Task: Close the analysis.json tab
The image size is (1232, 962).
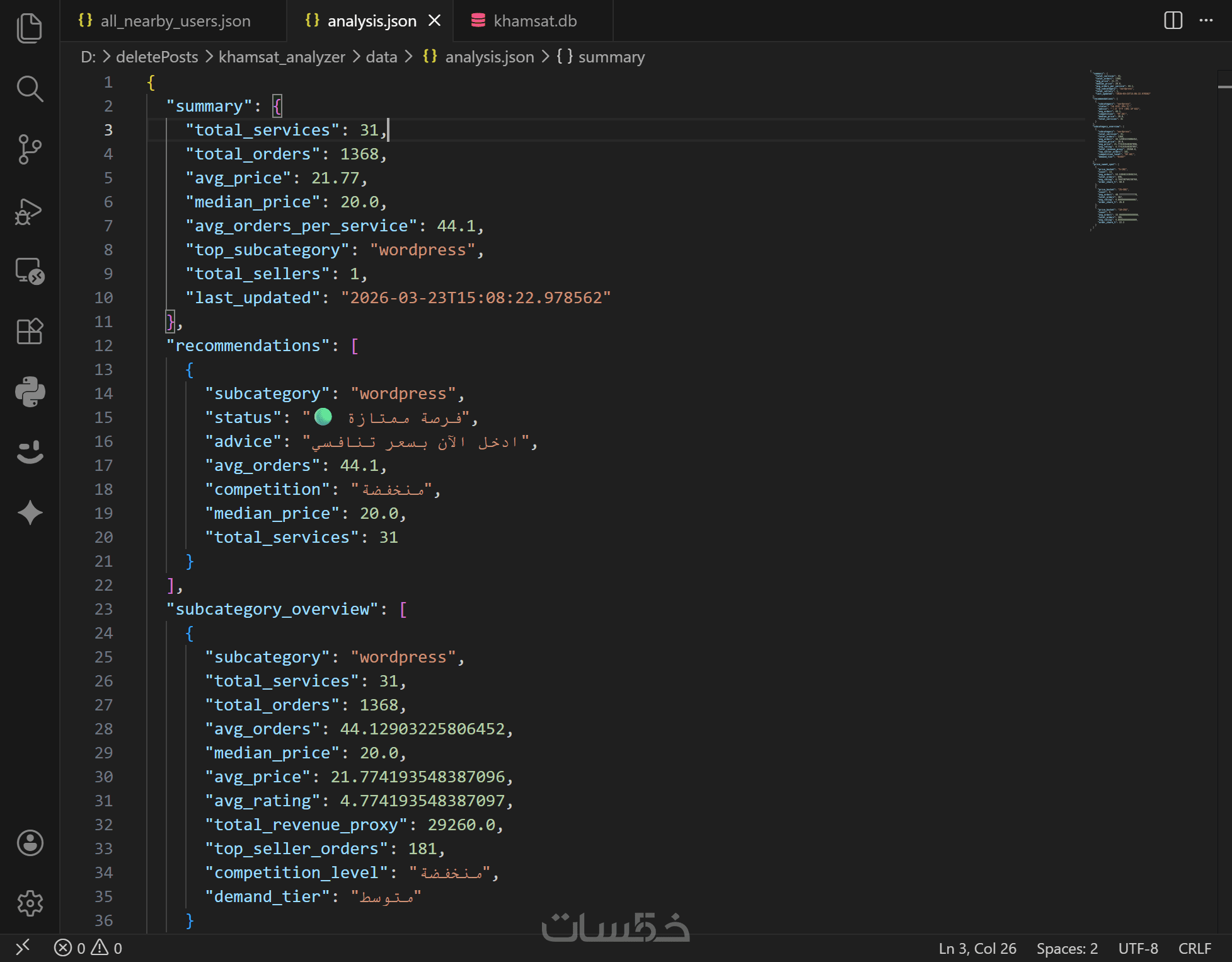Action: point(434,21)
